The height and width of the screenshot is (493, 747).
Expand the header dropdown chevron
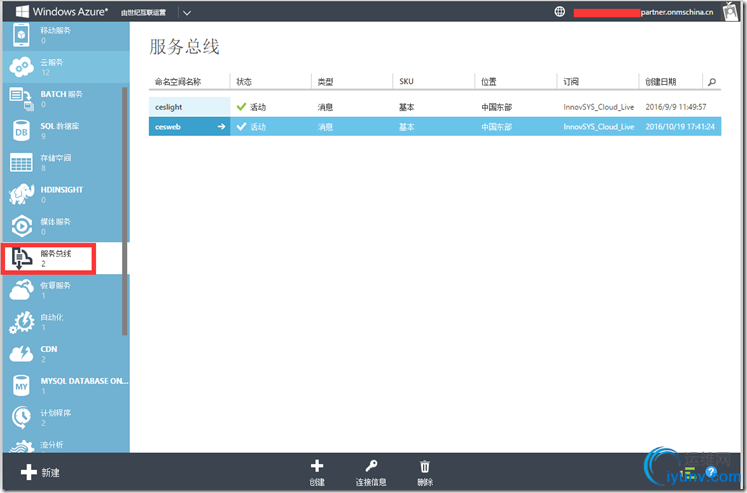point(187,13)
